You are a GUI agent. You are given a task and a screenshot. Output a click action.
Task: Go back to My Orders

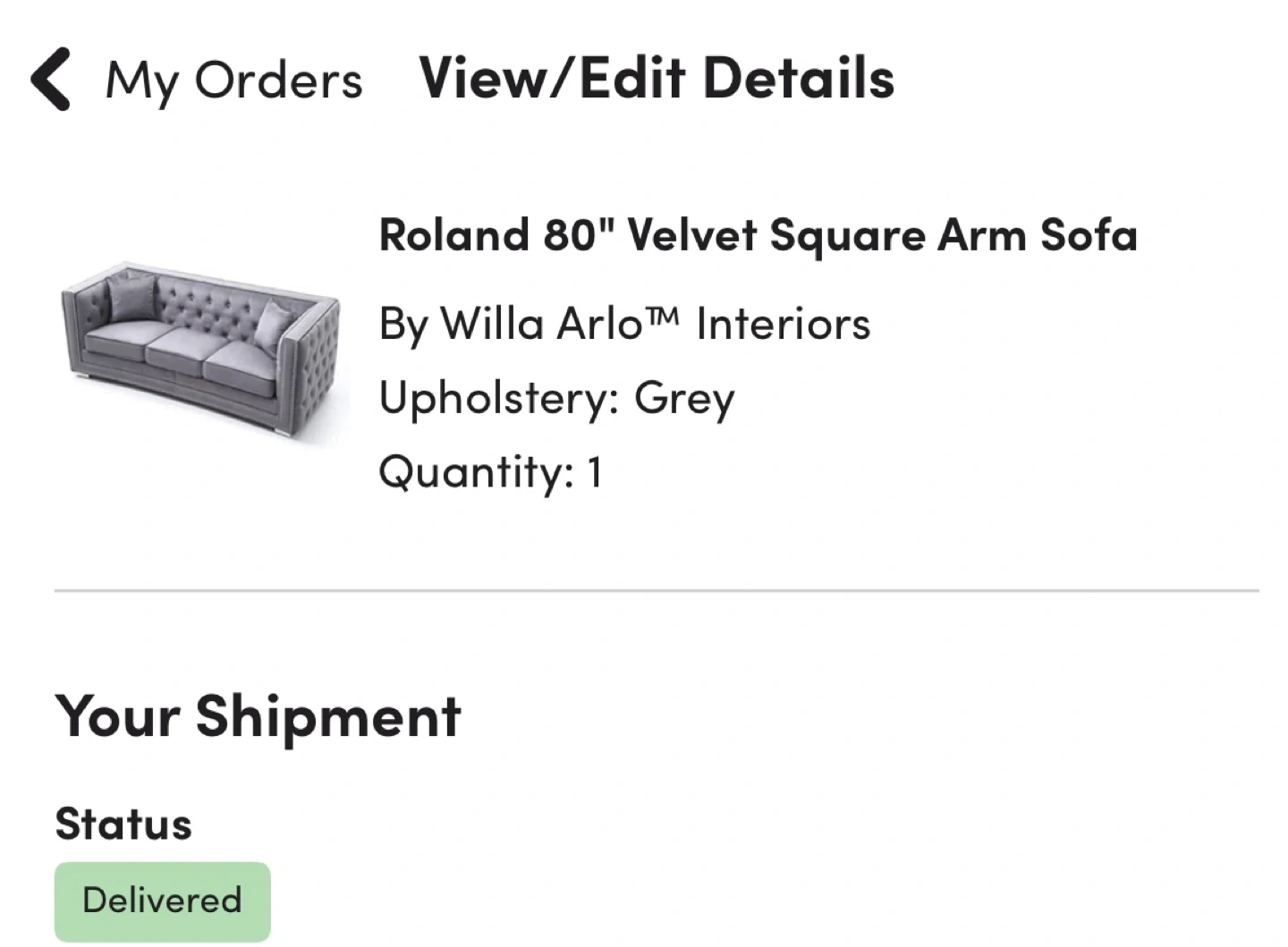233,80
